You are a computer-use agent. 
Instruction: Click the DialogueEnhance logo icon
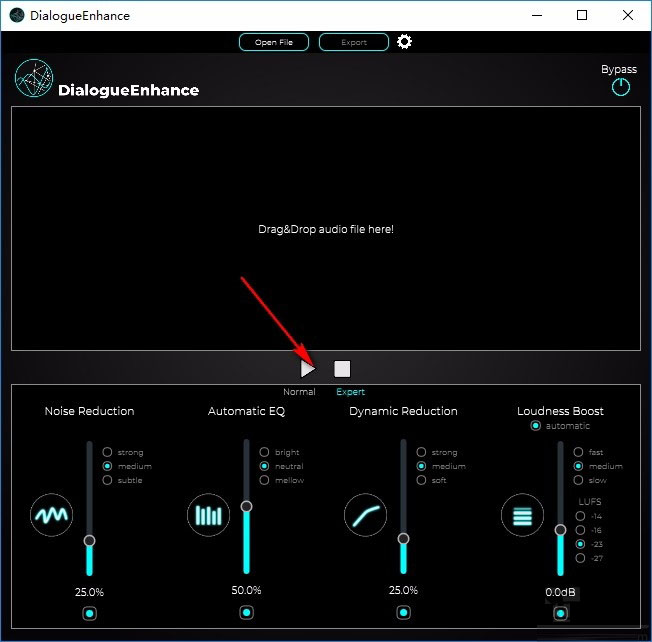34,78
